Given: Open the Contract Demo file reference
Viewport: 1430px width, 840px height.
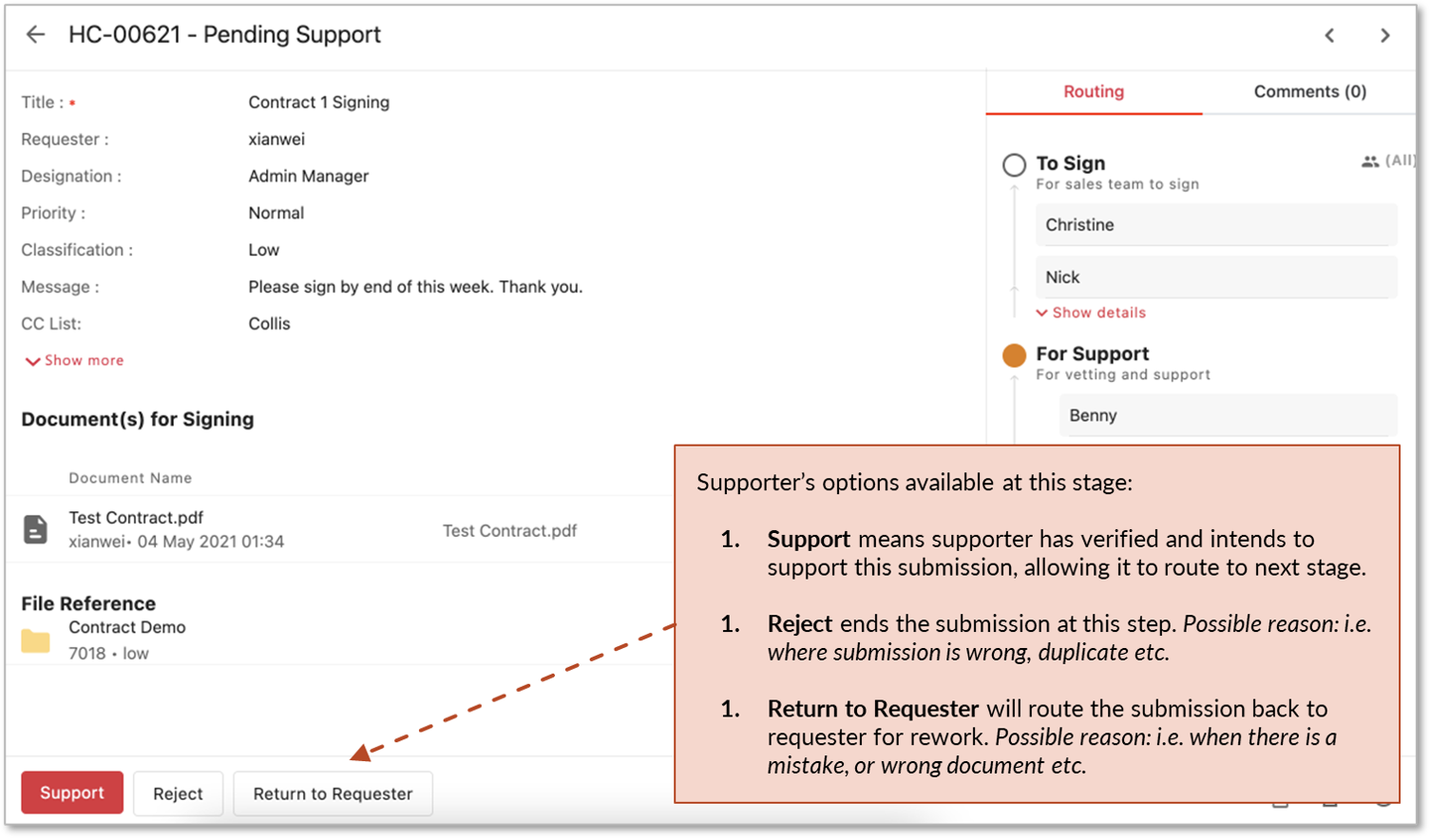Looking at the screenshot, I should [x=127, y=627].
